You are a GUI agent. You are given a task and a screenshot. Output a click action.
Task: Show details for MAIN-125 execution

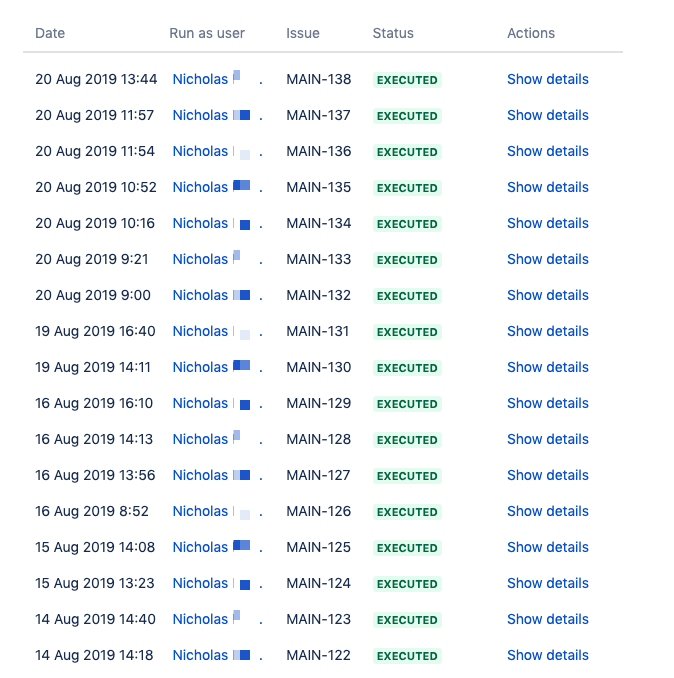[547, 547]
